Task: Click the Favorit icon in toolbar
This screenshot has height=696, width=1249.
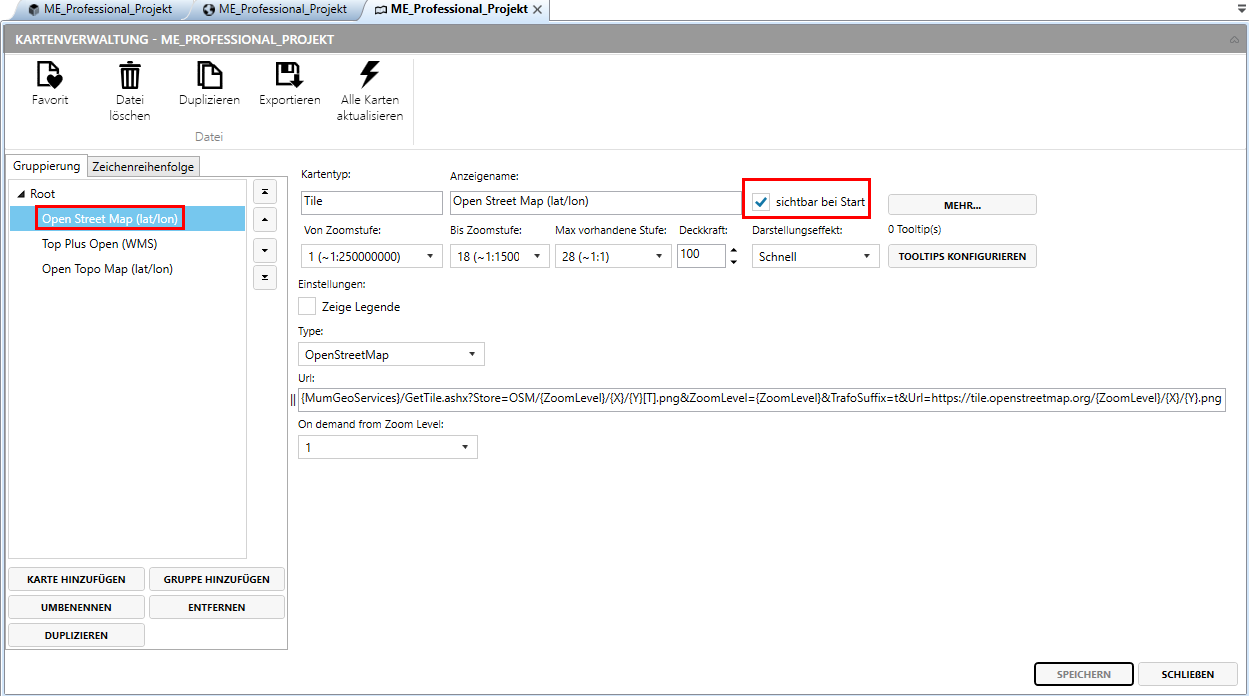Action: pyautogui.click(x=49, y=76)
